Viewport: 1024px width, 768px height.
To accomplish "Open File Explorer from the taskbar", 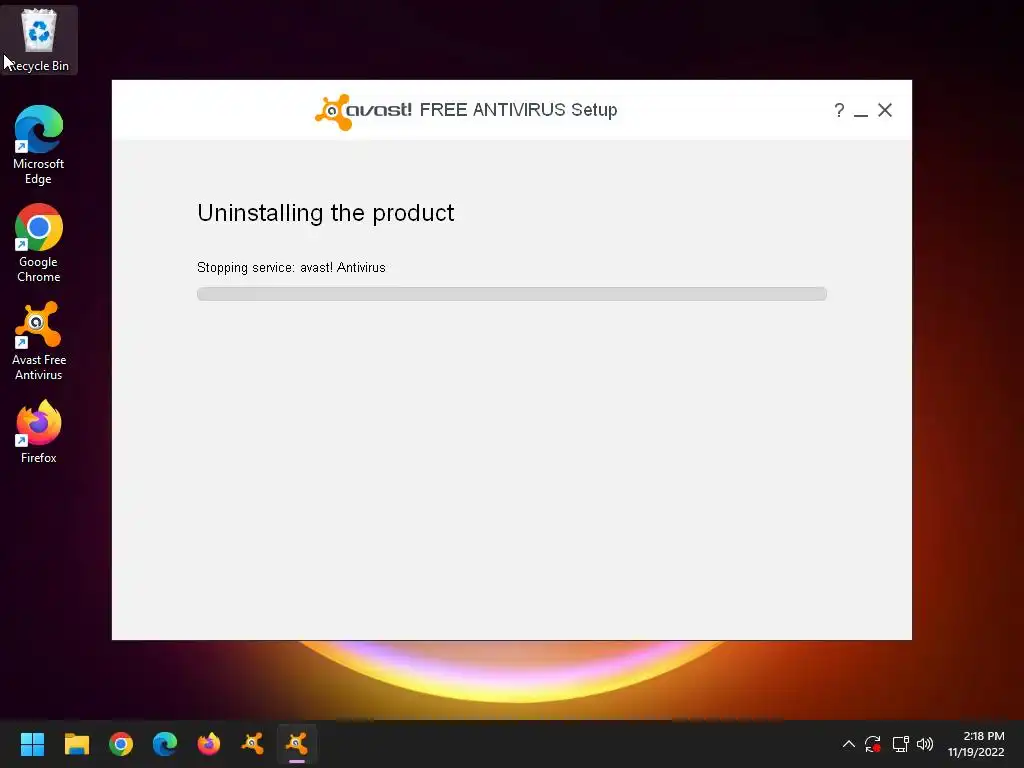I will (x=76, y=744).
